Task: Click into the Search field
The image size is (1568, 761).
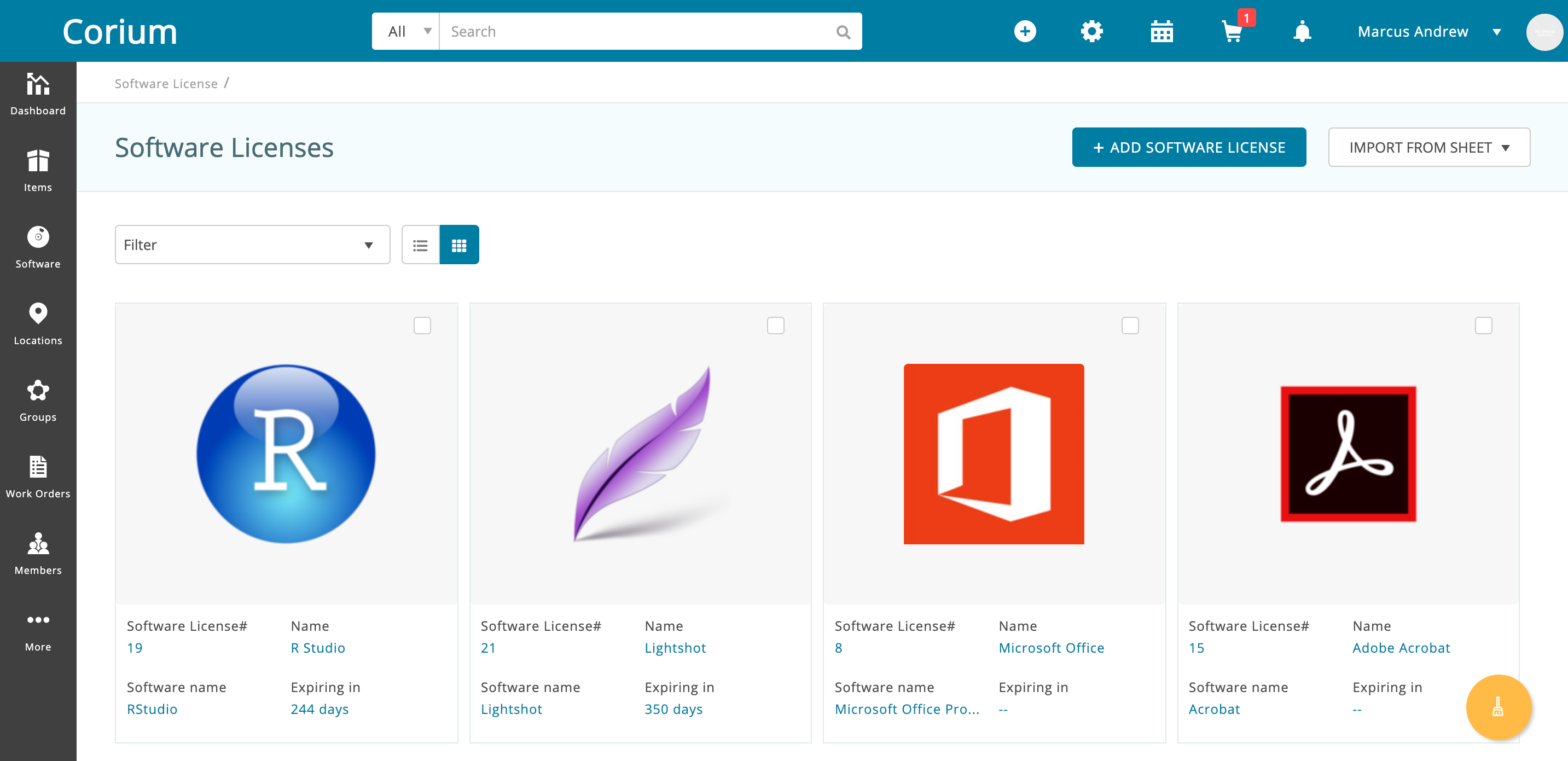Action: click(x=636, y=32)
